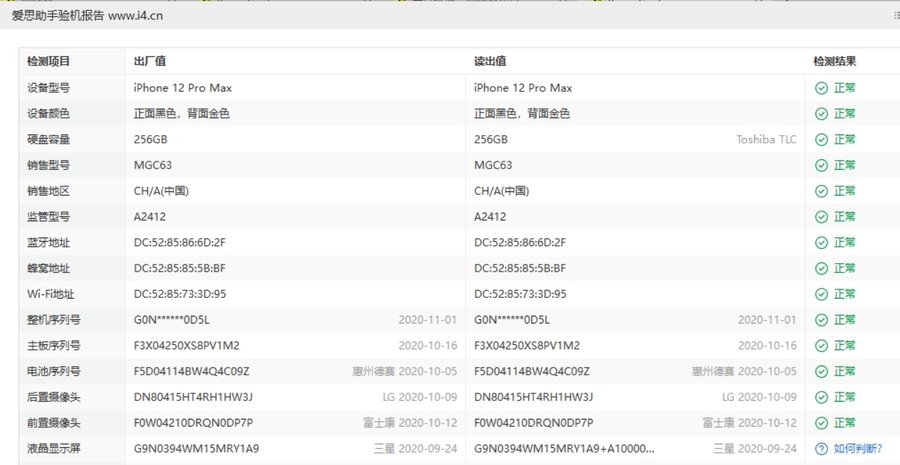Select the Wi-Fi地址 row label
The image size is (900, 465).
coord(51,294)
